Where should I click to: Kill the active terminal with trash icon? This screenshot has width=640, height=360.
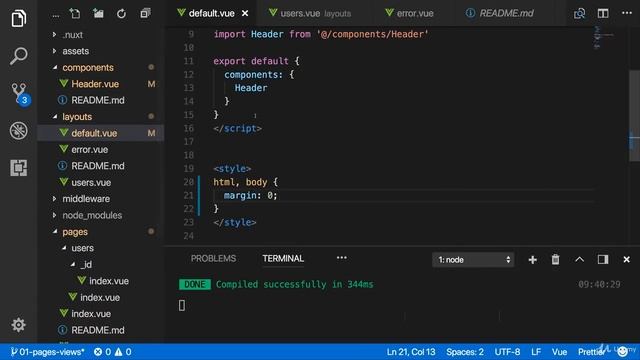coord(556,260)
